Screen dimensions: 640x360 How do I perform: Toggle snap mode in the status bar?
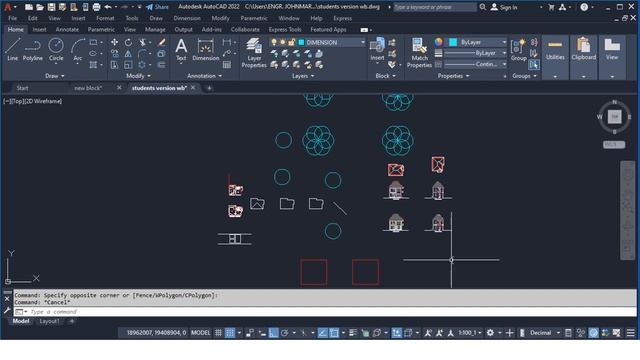pos(230,333)
